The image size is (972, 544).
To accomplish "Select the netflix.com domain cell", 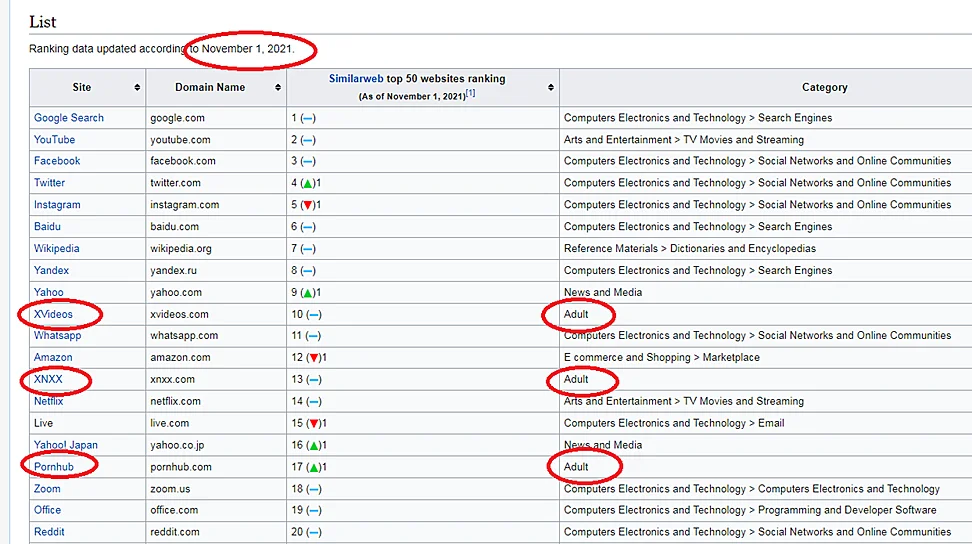I will 216,401.
